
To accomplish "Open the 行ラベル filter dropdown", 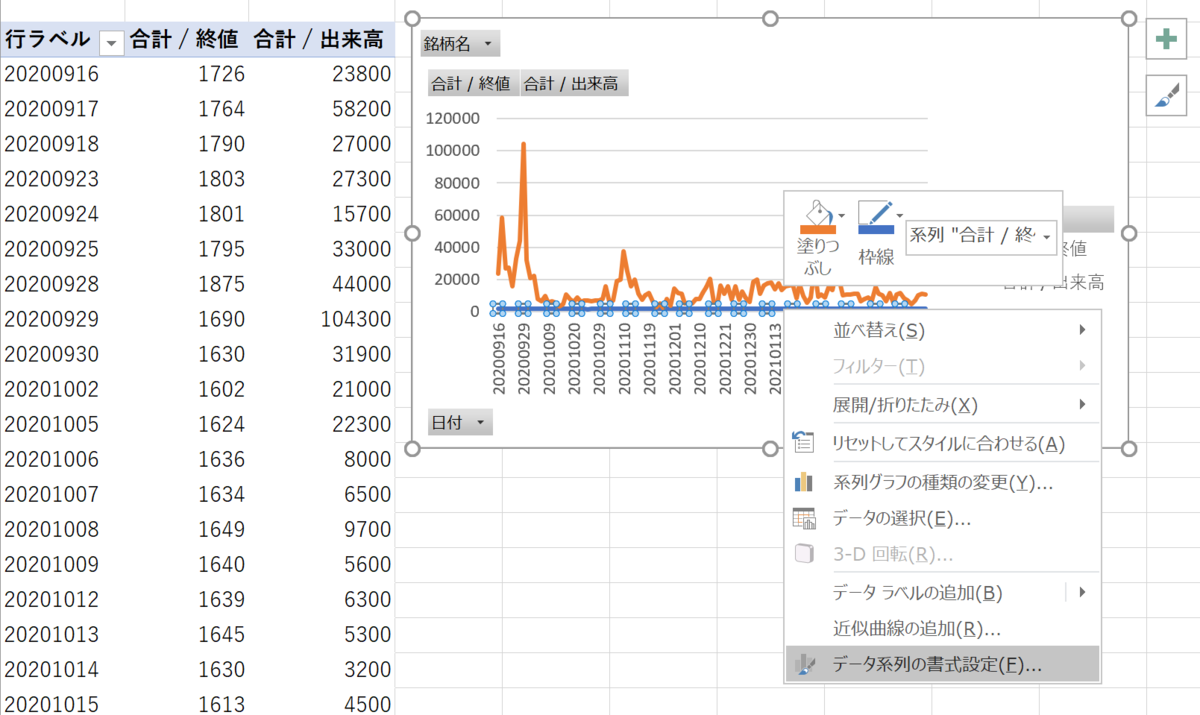I will tap(112, 41).
